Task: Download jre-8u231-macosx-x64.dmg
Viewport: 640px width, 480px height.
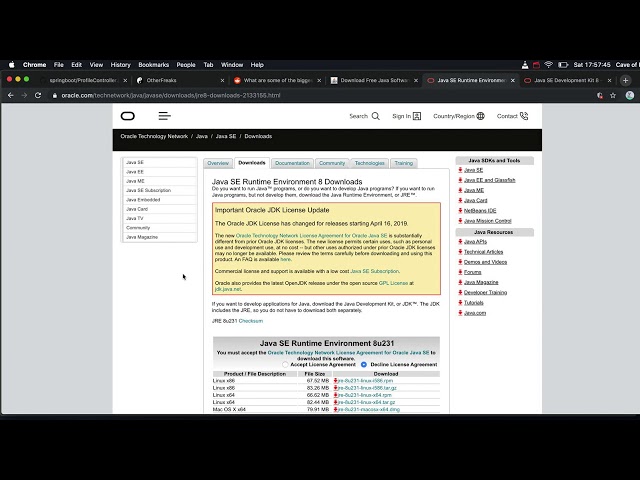Action: tap(369, 409)
